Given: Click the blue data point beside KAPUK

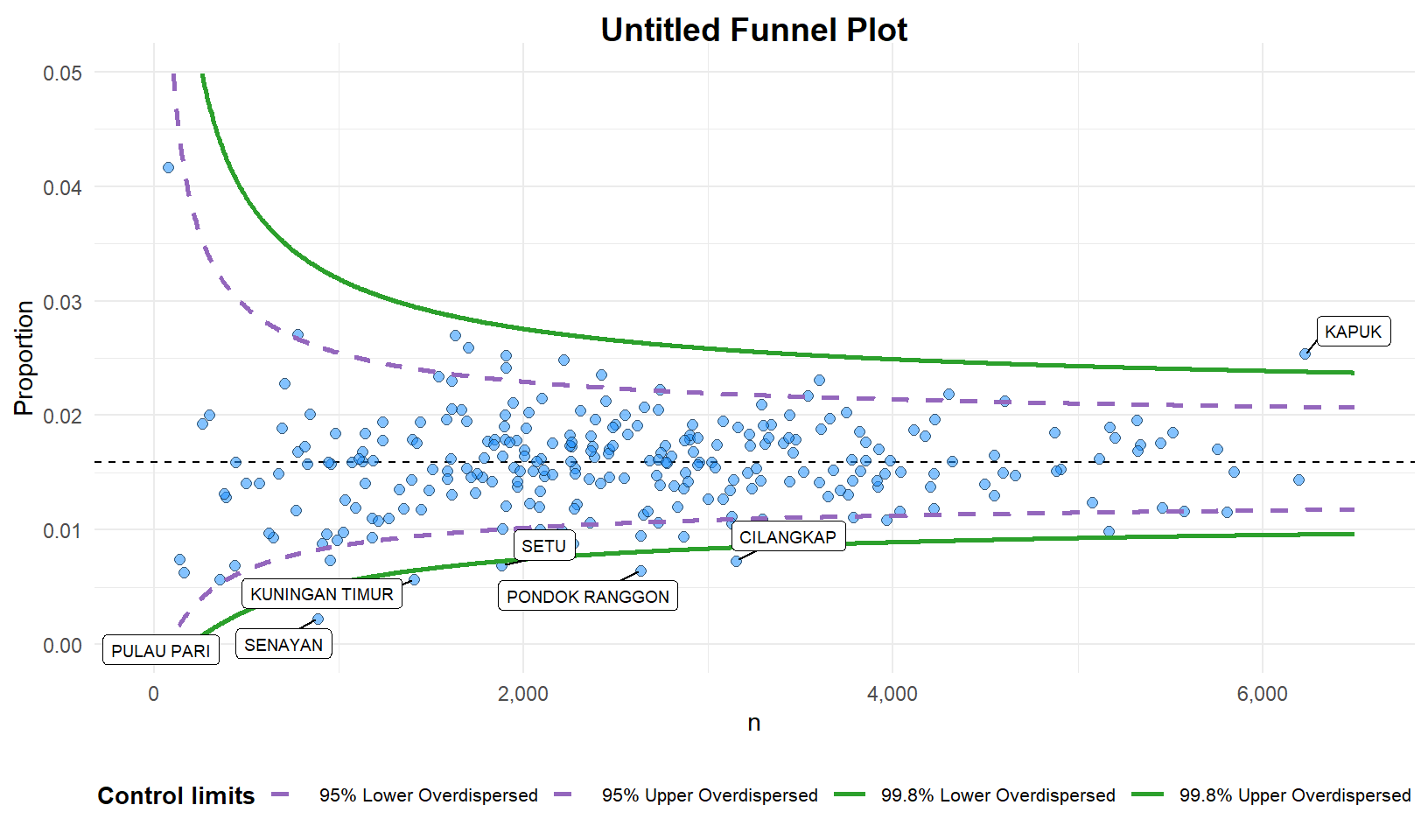Looking at the screenshot, I should tap(1305, 354).
